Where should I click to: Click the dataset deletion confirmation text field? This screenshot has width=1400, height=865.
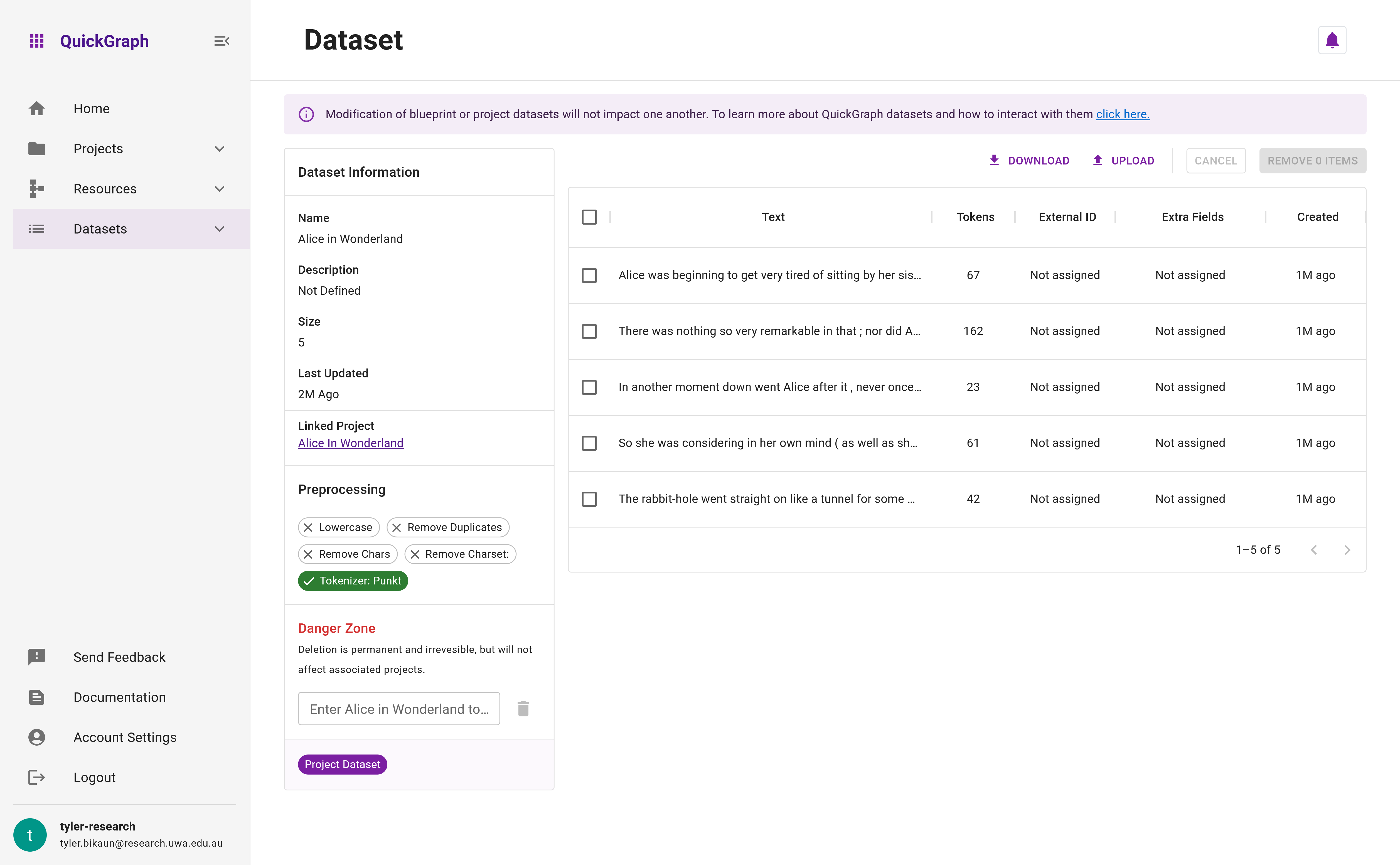tap(398, 708)
